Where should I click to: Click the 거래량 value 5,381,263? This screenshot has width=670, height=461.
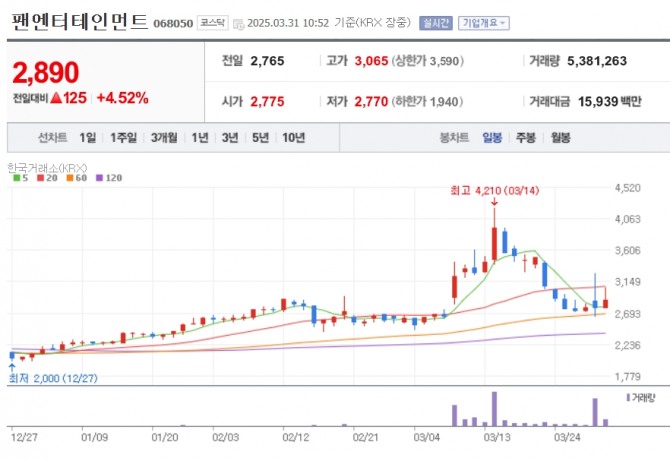click(597, 61)
